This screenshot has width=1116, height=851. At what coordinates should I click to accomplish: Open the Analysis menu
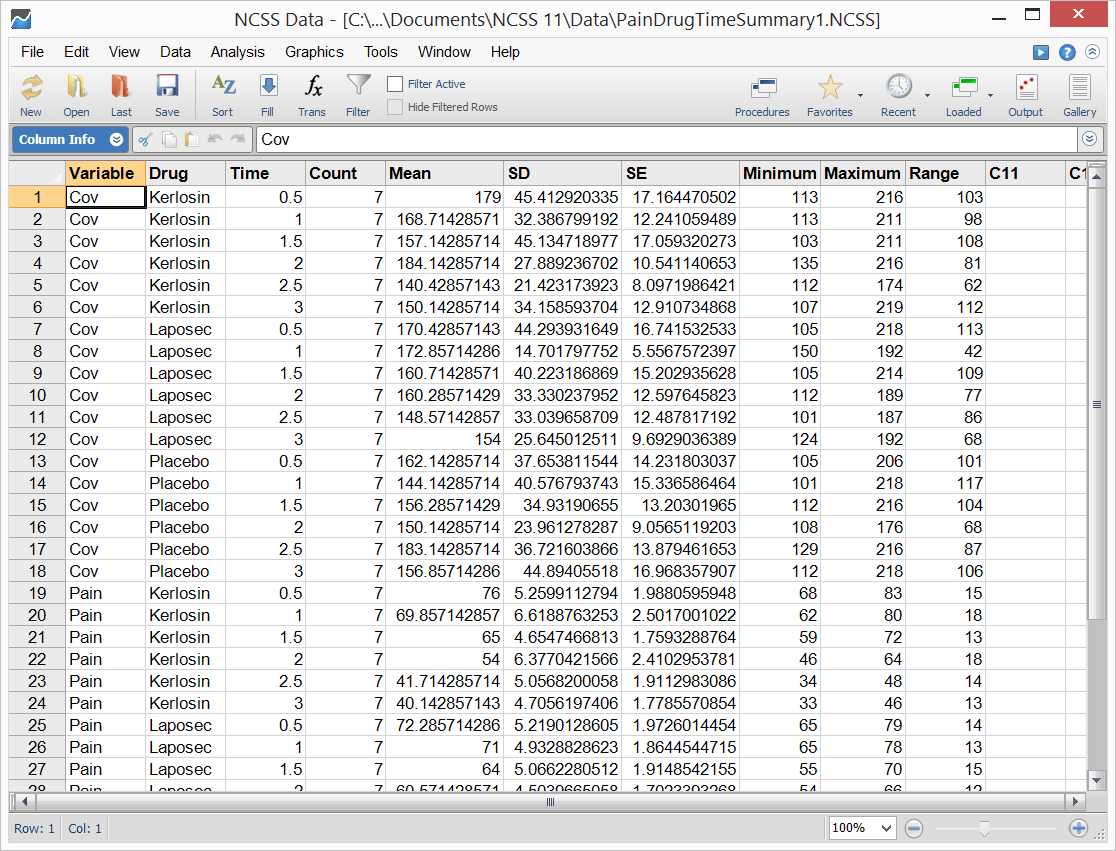point(238,52)
